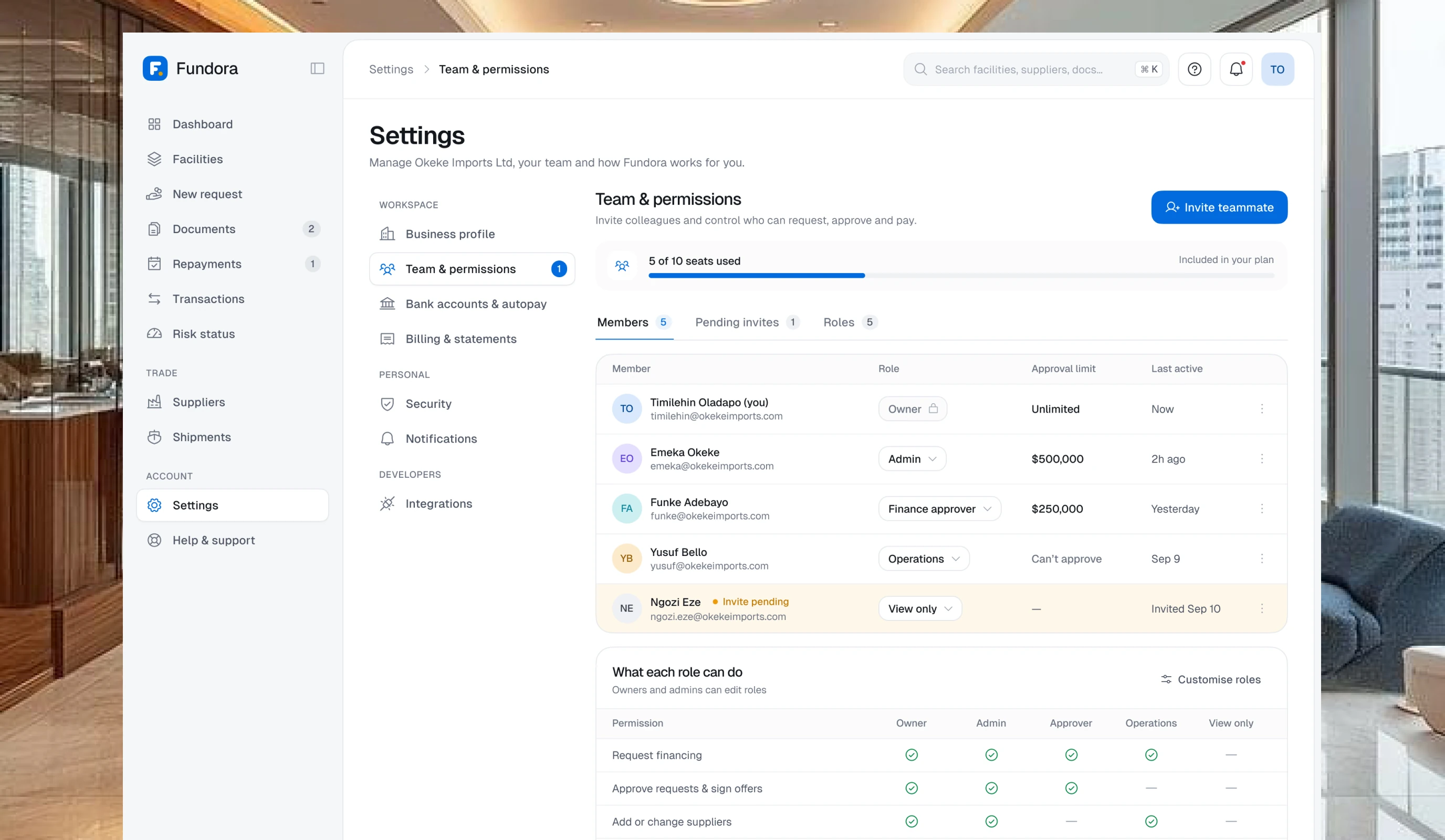Viewport: 1445px width, 840px height.
Task: Click Operations check for Add or change suppliers
Action: [1151, 822]
